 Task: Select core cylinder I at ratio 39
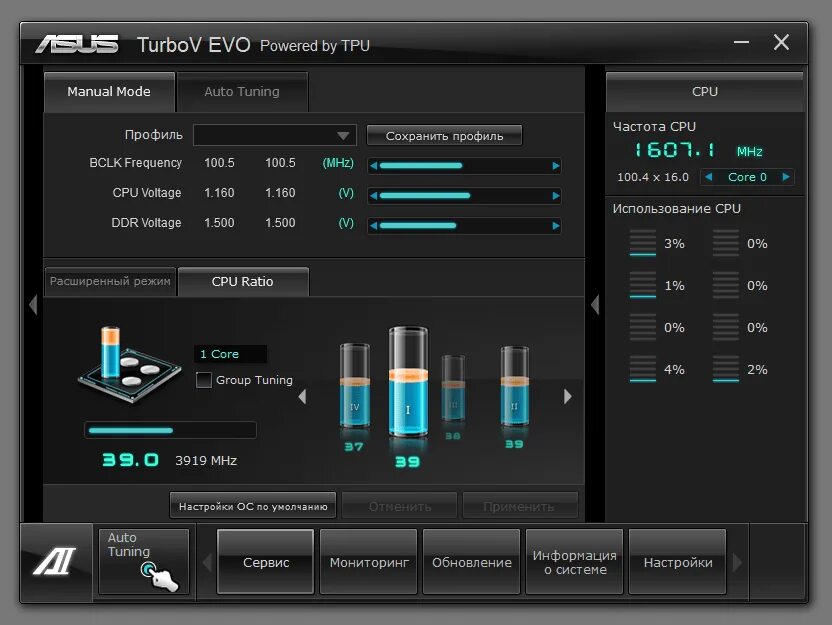(408, 381)
